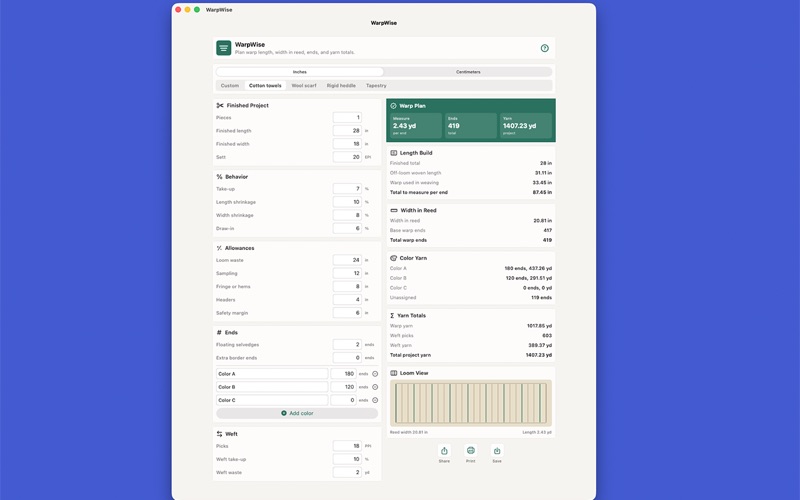Screen dimensions: 800x500
Task: Click the Color Yarn section icon
Action: pyautogui.click(x=393, y=258)
